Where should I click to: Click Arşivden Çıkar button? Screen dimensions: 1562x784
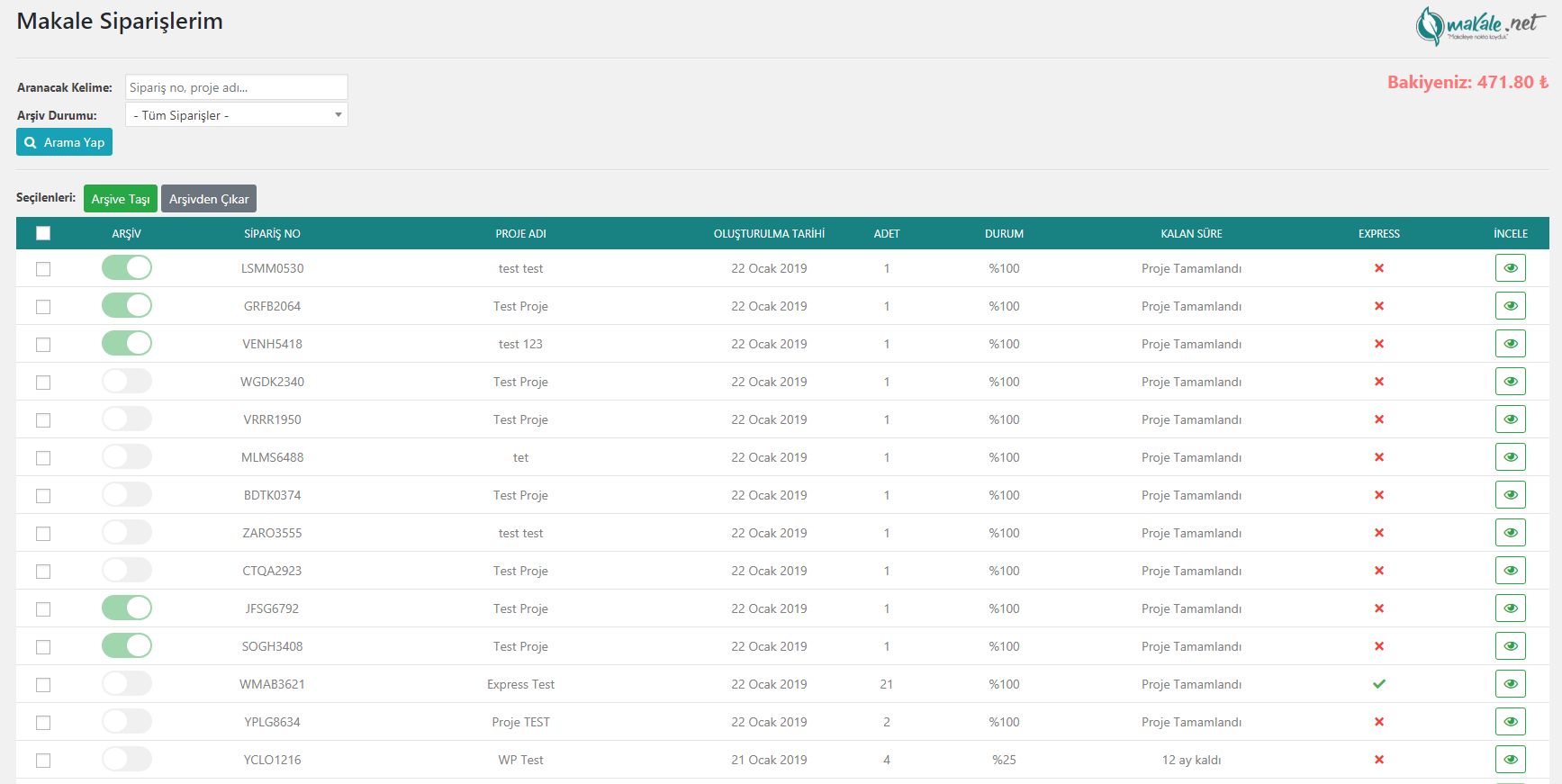pos(209,199)
